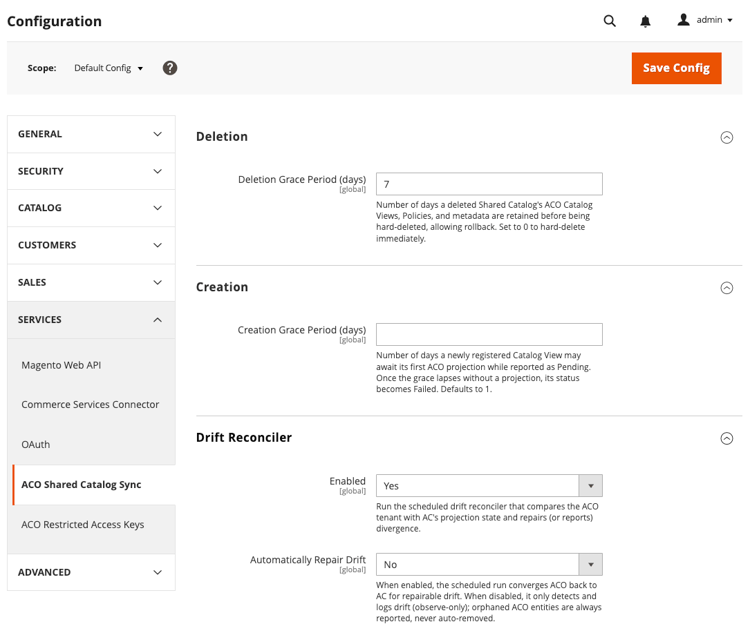This screenshot has width=750, height=633.
Task: Click the Save Config button
Action: click(x=676, y=68)
